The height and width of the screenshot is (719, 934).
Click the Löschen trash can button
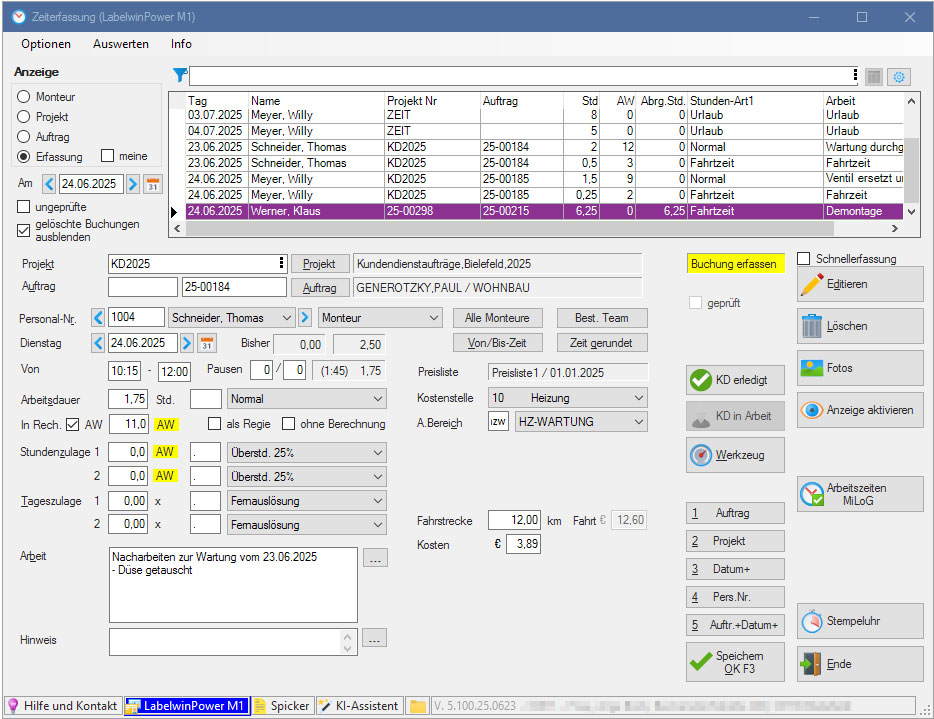point(860,326)
